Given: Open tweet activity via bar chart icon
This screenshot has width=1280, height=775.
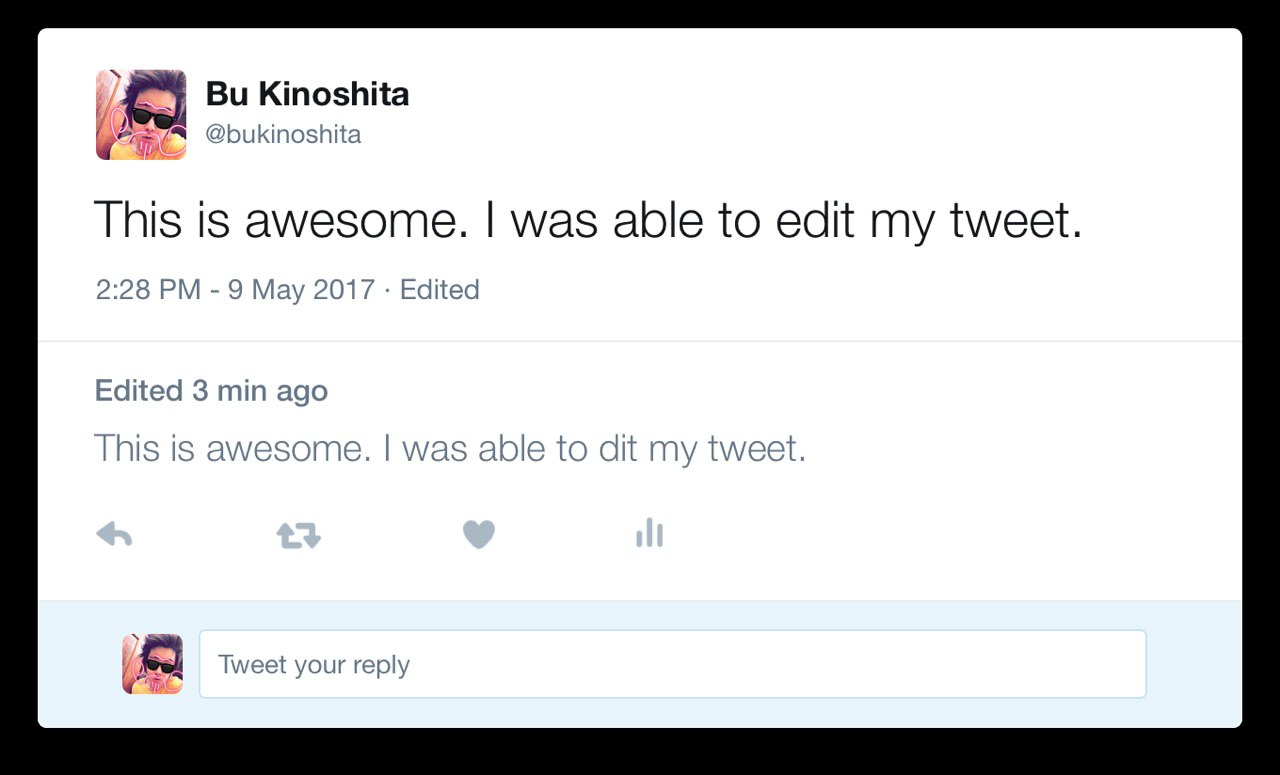Looking at the screenshot, I should 649,533.
